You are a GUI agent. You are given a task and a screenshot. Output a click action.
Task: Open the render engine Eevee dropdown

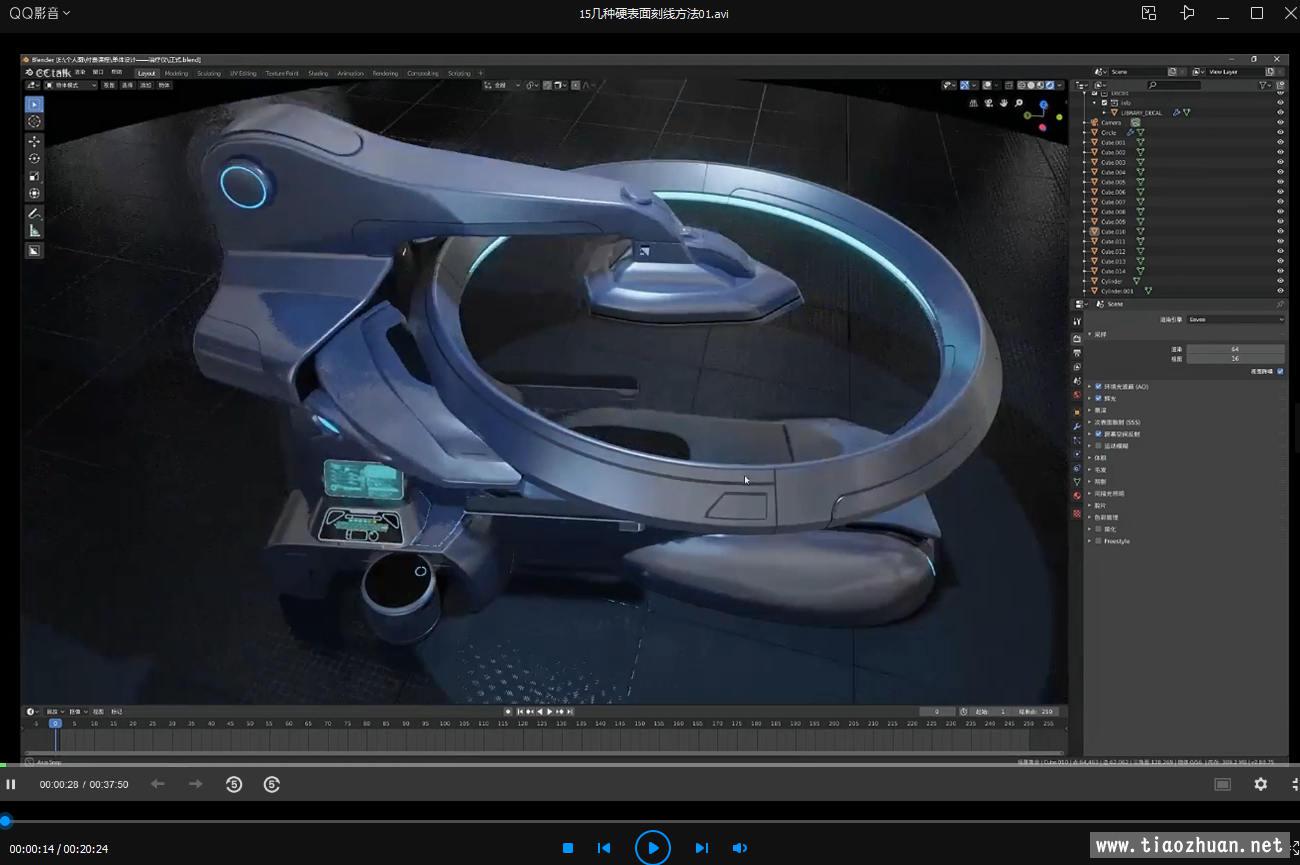(x=1235, y=319)
